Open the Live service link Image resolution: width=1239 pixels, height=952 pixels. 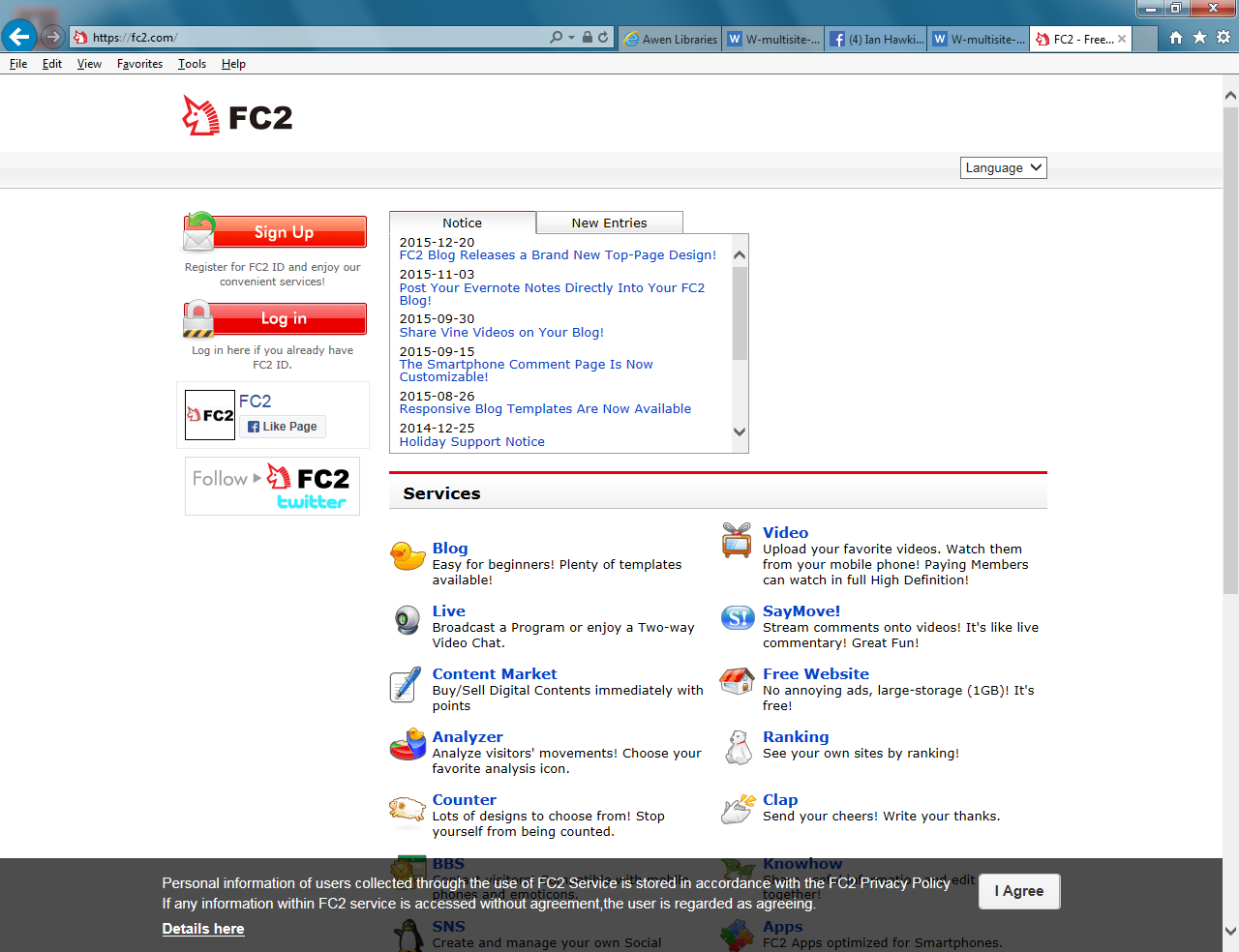[x=449, y=611]
